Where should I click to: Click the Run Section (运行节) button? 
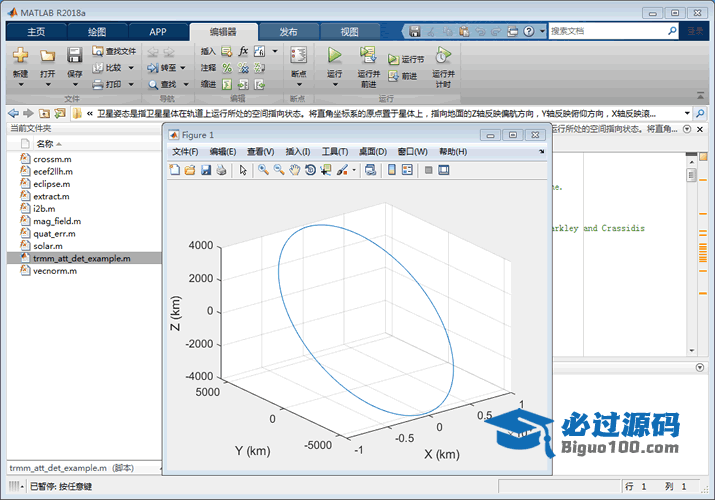click(406, 59)
